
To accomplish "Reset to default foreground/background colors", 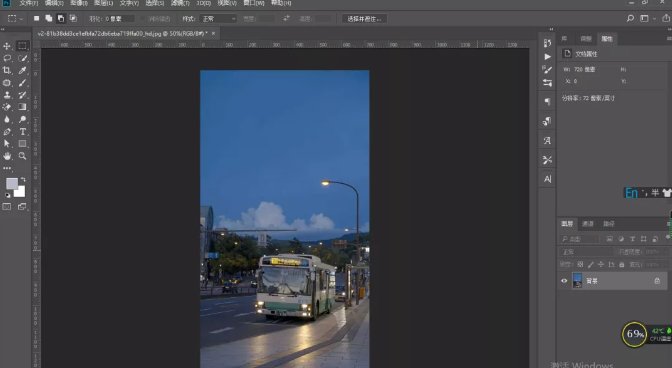I will (x=7, y=195).
